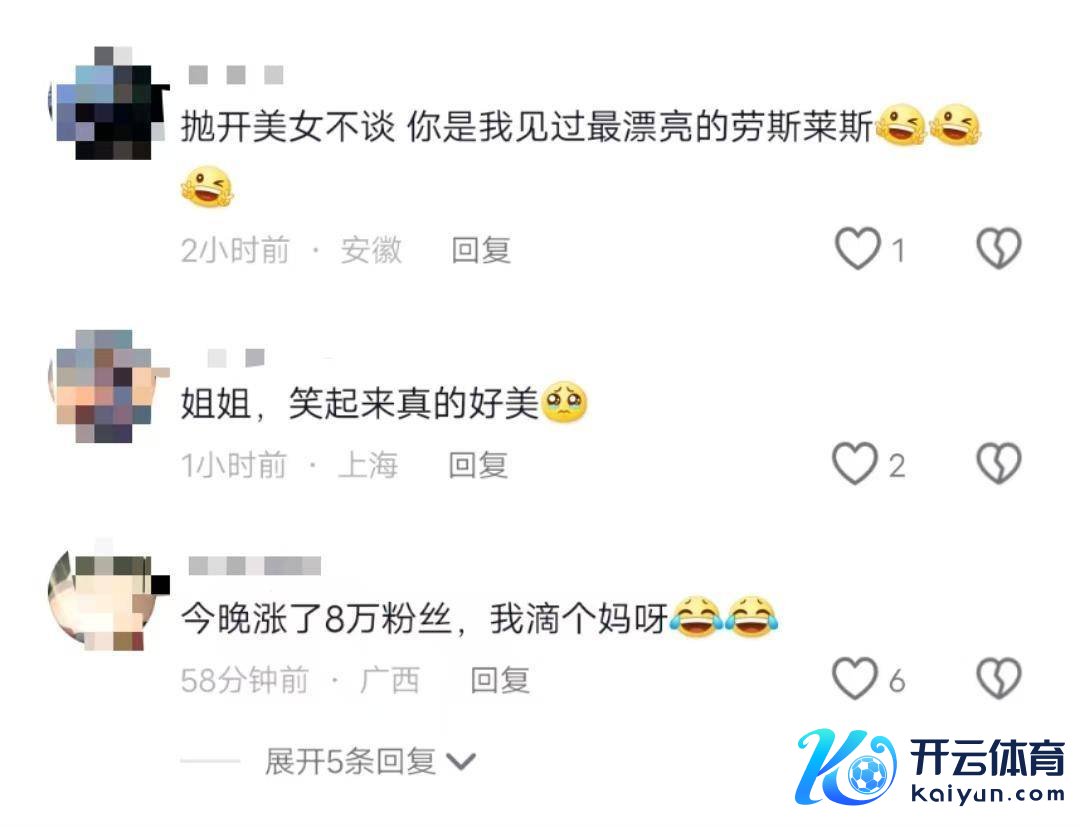Like the 上海 comment with heart icon

tap(855, 464)
